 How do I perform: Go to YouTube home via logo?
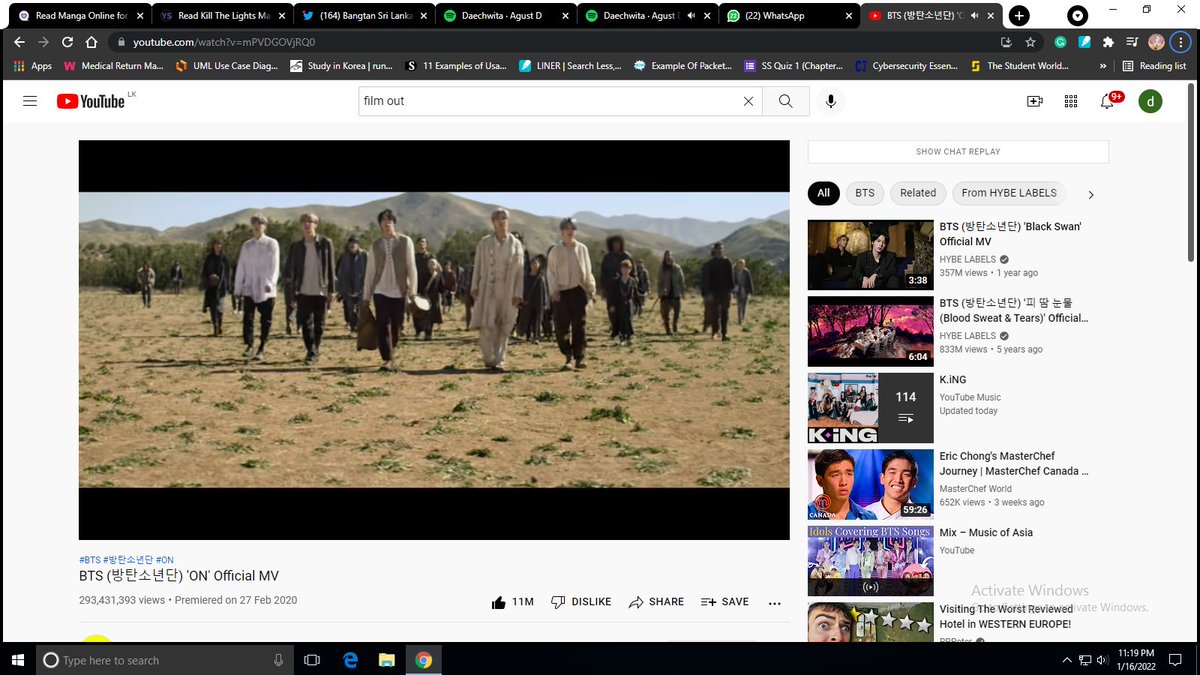click(x=91, y=101)
